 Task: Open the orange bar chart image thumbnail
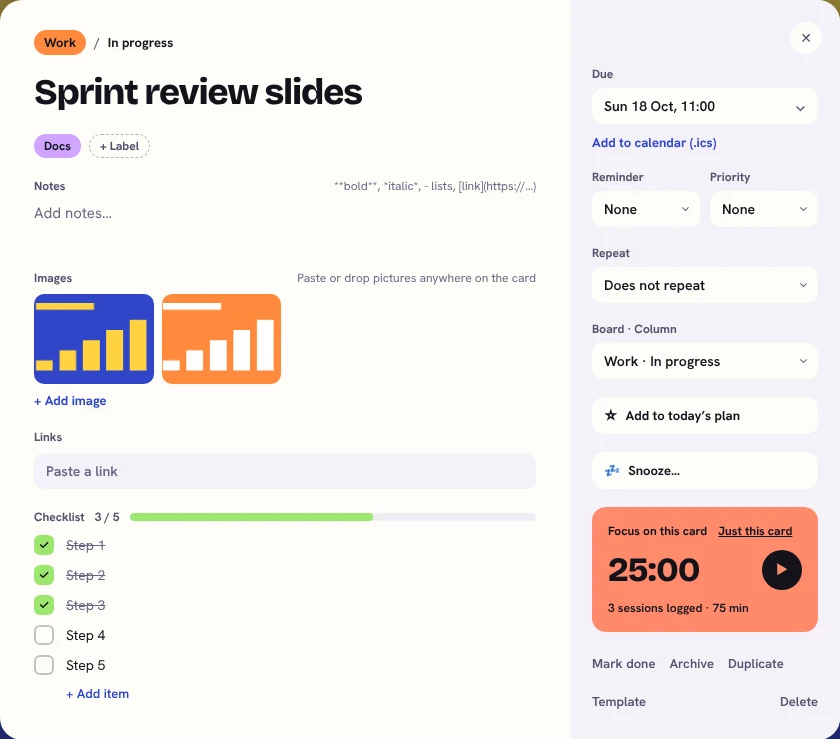pos(221,339)
